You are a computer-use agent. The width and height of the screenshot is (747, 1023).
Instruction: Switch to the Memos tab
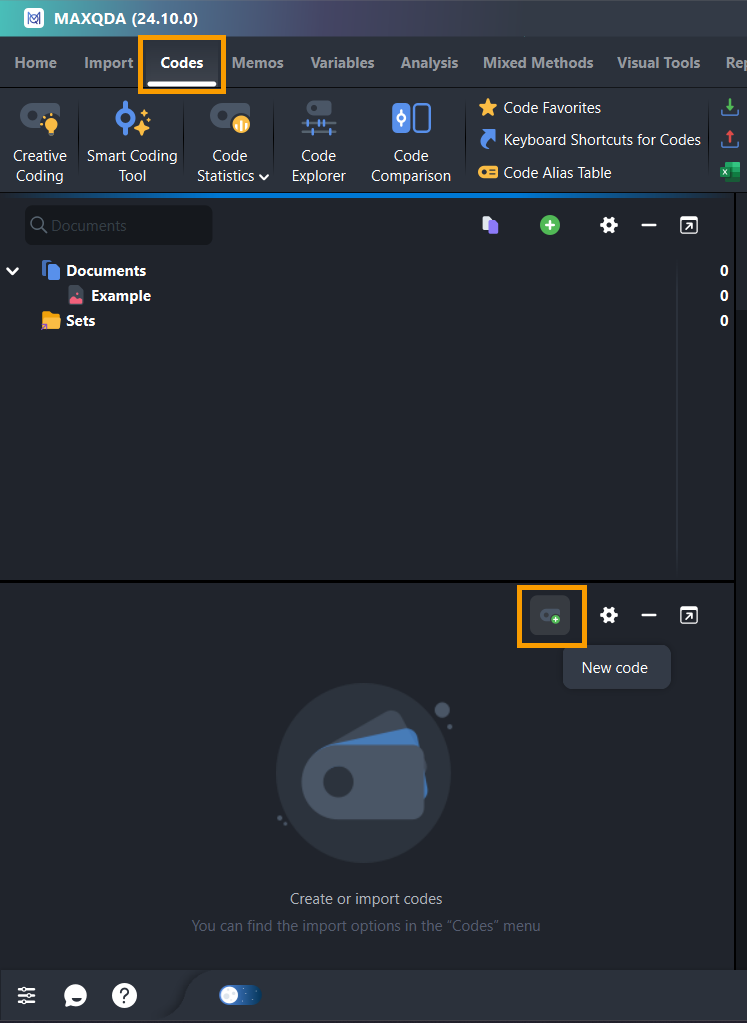click(257, 63)
